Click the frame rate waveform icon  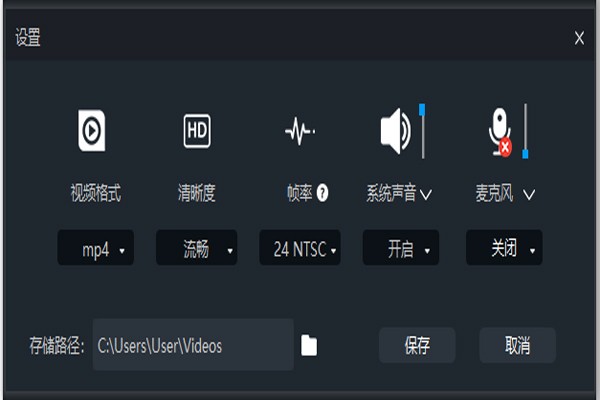(x=300, y=131)
